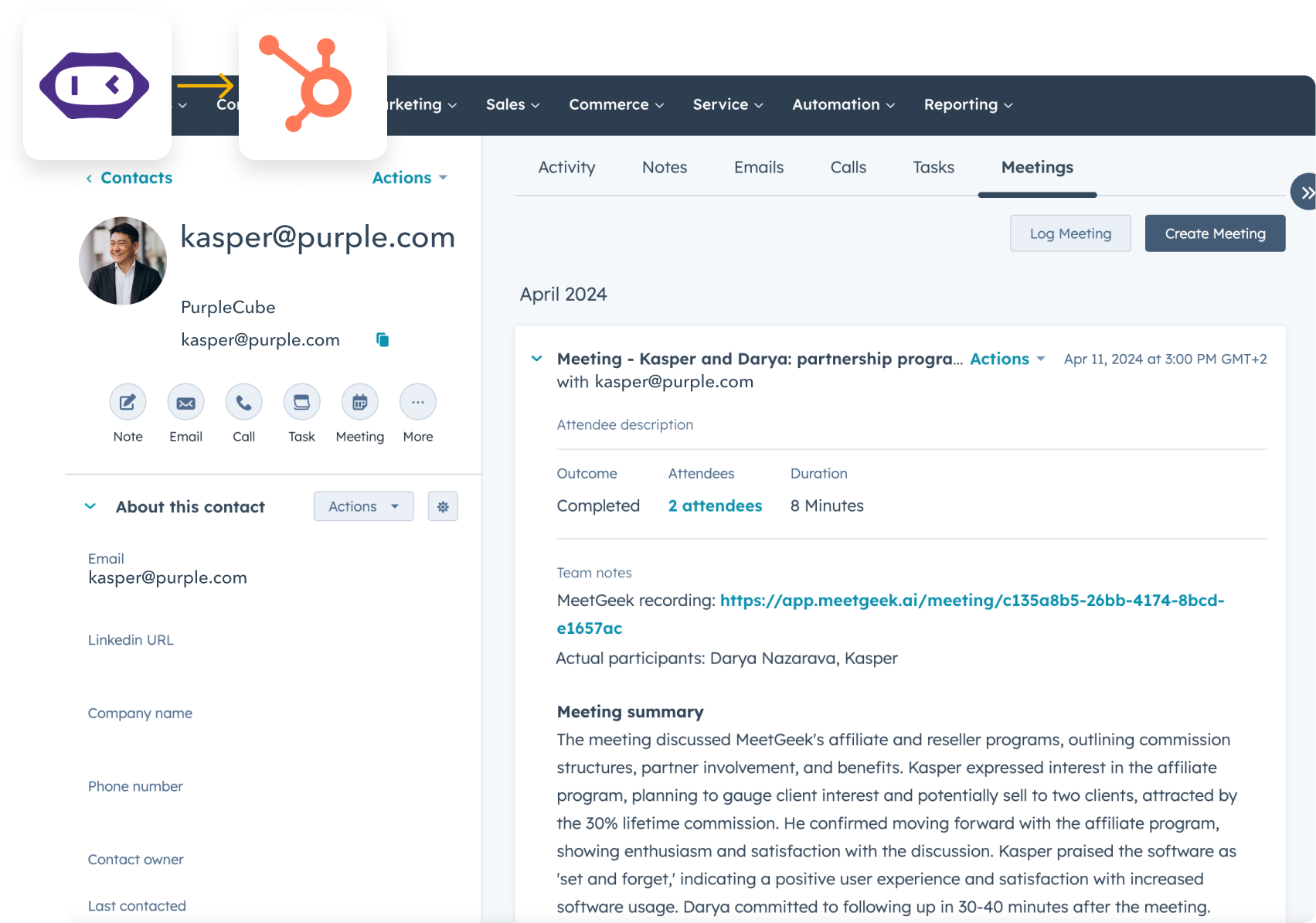Switch to the Emails tab

click(x=758, y=168)
